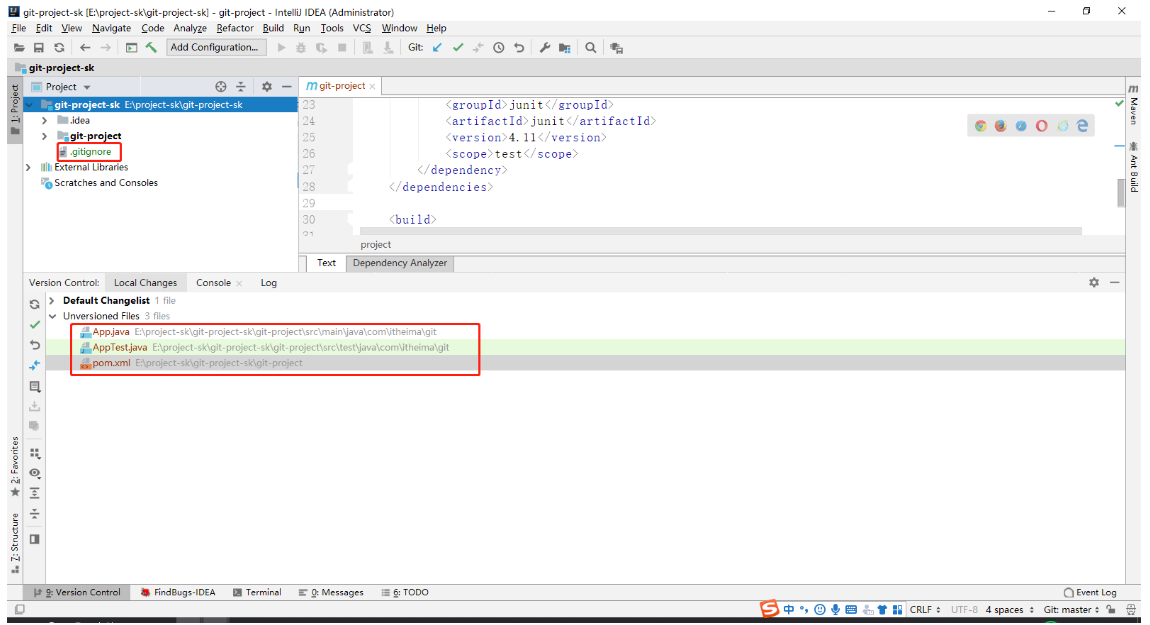The height and width of the screenshot is (625, 1150).
Task: Click Collapse All in Version Control sidebar
Action: pyautogui.click(x=34, y=513)
